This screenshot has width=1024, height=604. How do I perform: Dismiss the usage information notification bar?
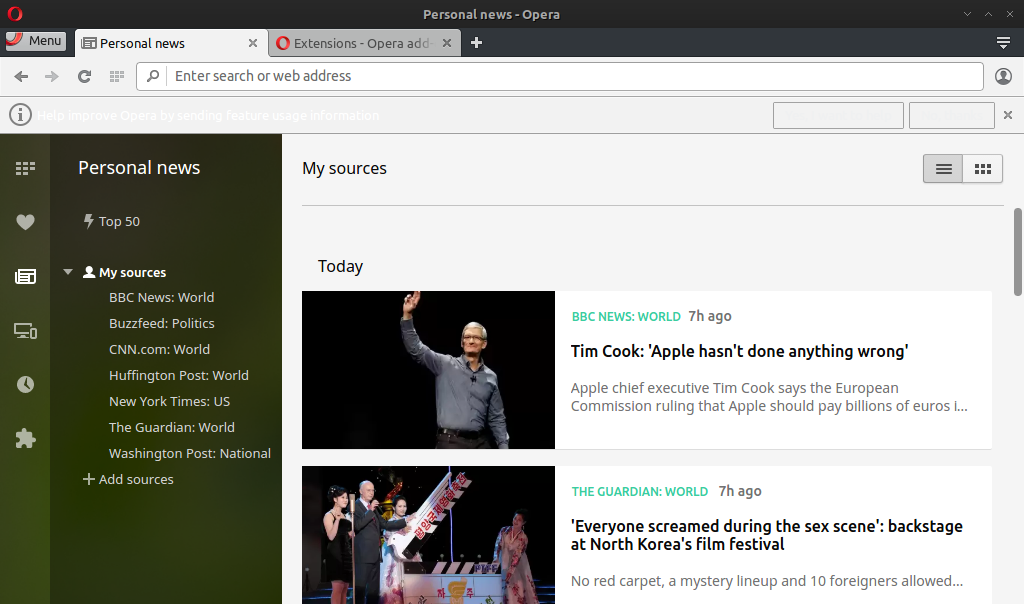[1008, 115]
